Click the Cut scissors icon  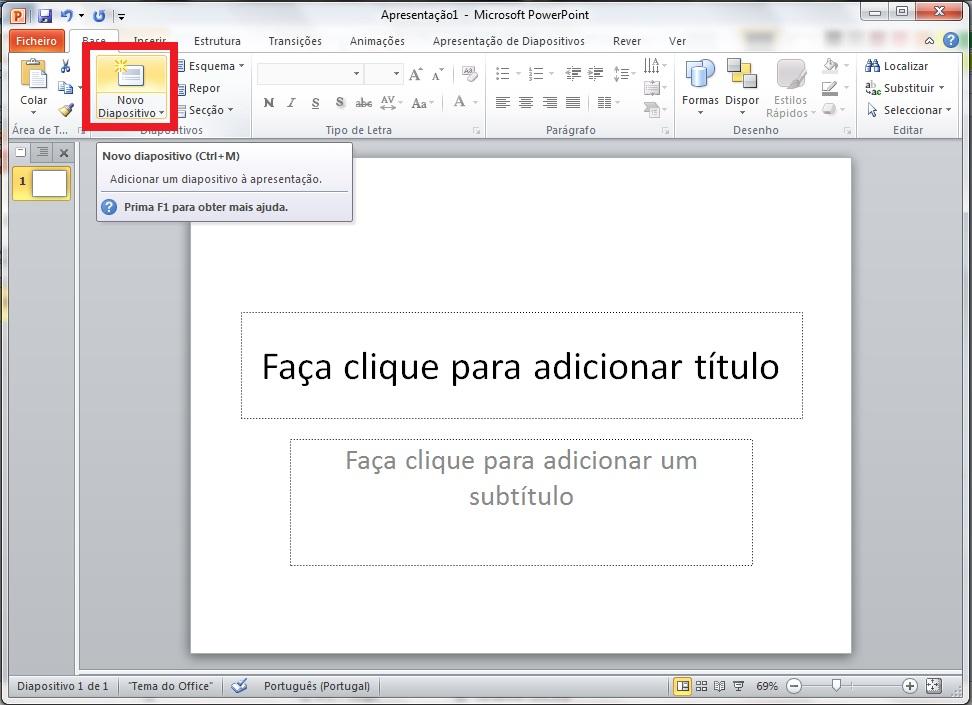click(x=66, y=66)
